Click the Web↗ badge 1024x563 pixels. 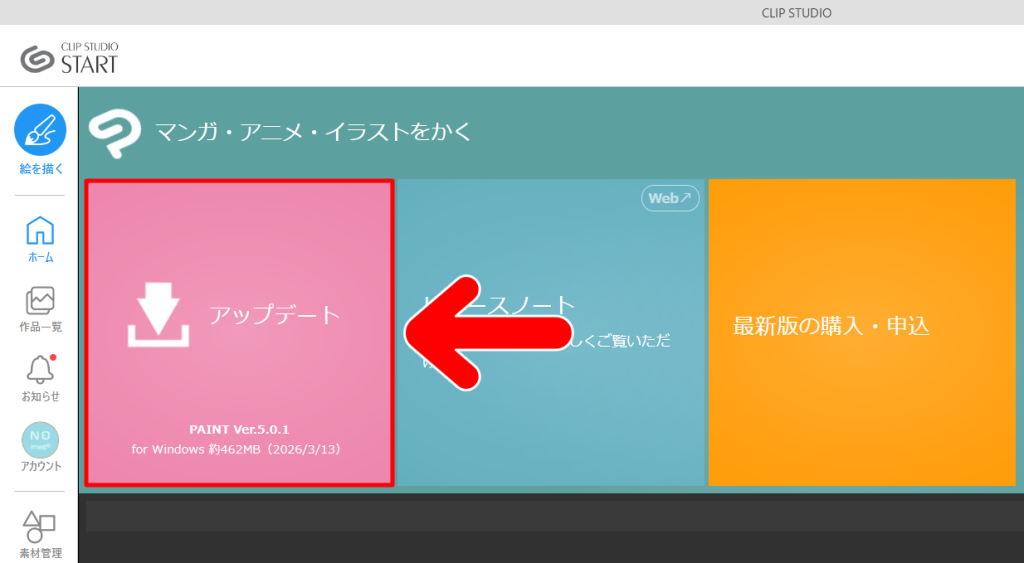pos(670,198)
